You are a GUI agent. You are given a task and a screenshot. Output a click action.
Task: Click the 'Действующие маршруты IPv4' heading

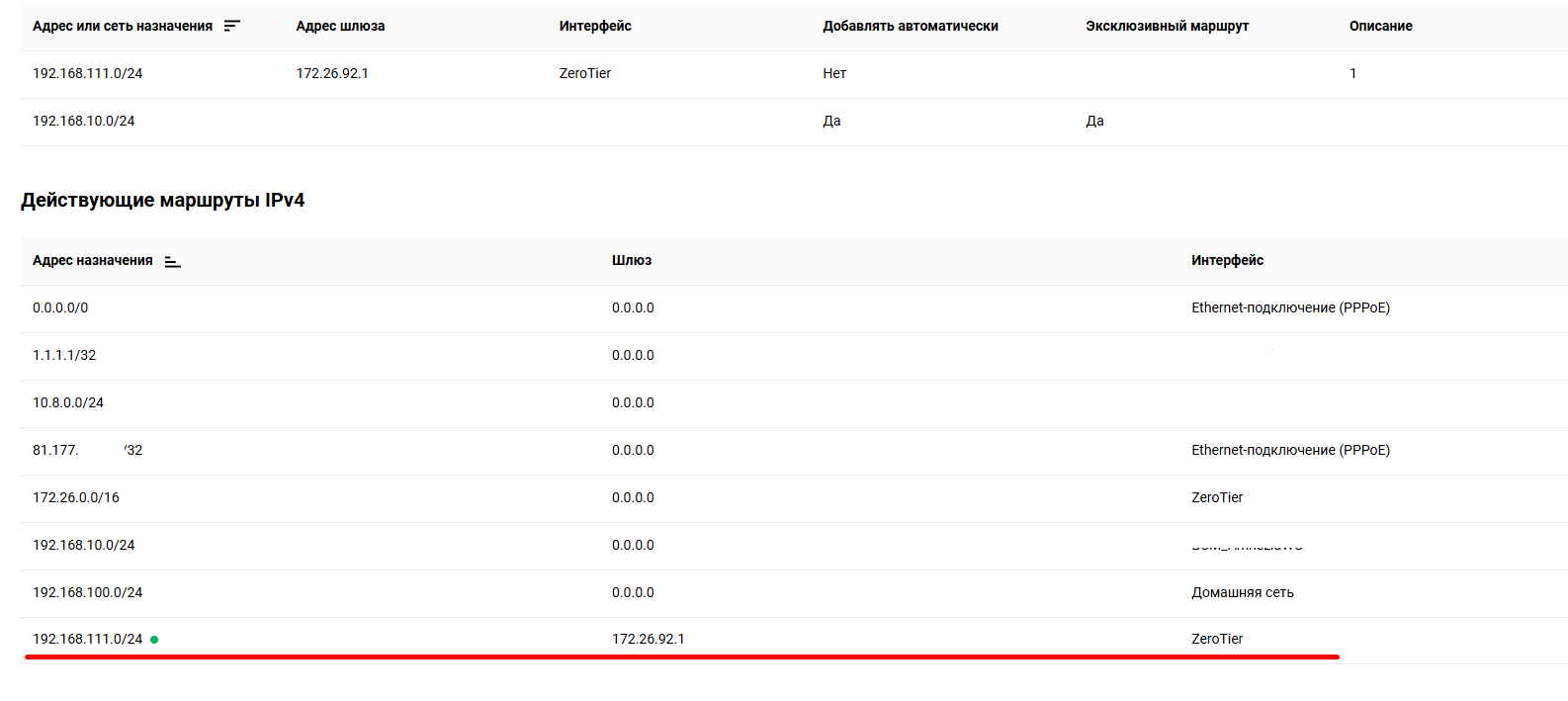162,200
